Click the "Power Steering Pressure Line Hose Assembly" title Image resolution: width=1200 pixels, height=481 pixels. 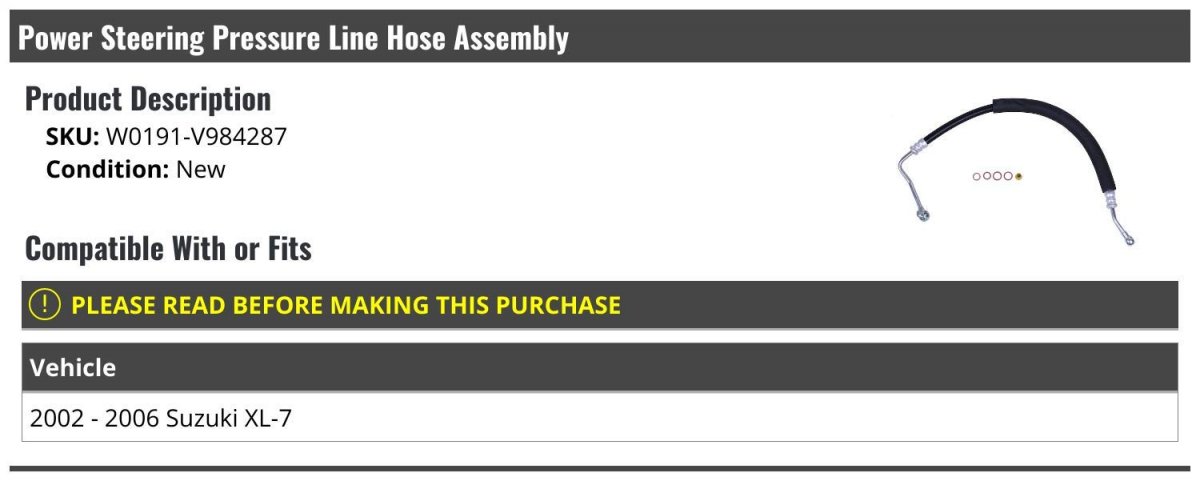[294, 38]
